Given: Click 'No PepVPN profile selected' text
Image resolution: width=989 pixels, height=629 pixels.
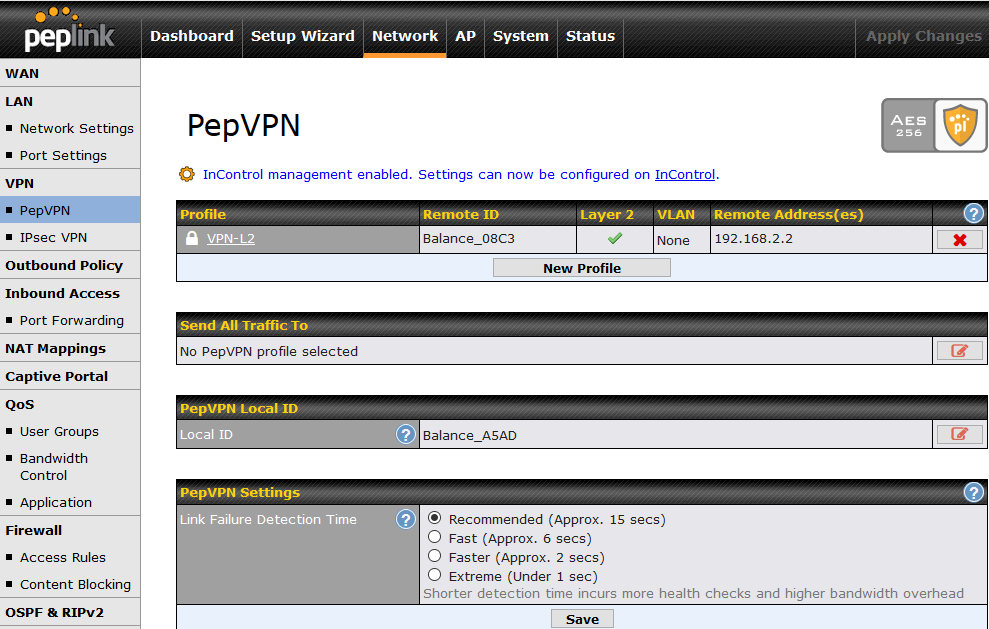Looking at the screenshot, I should pyautogui.click(x=269, y=351).
